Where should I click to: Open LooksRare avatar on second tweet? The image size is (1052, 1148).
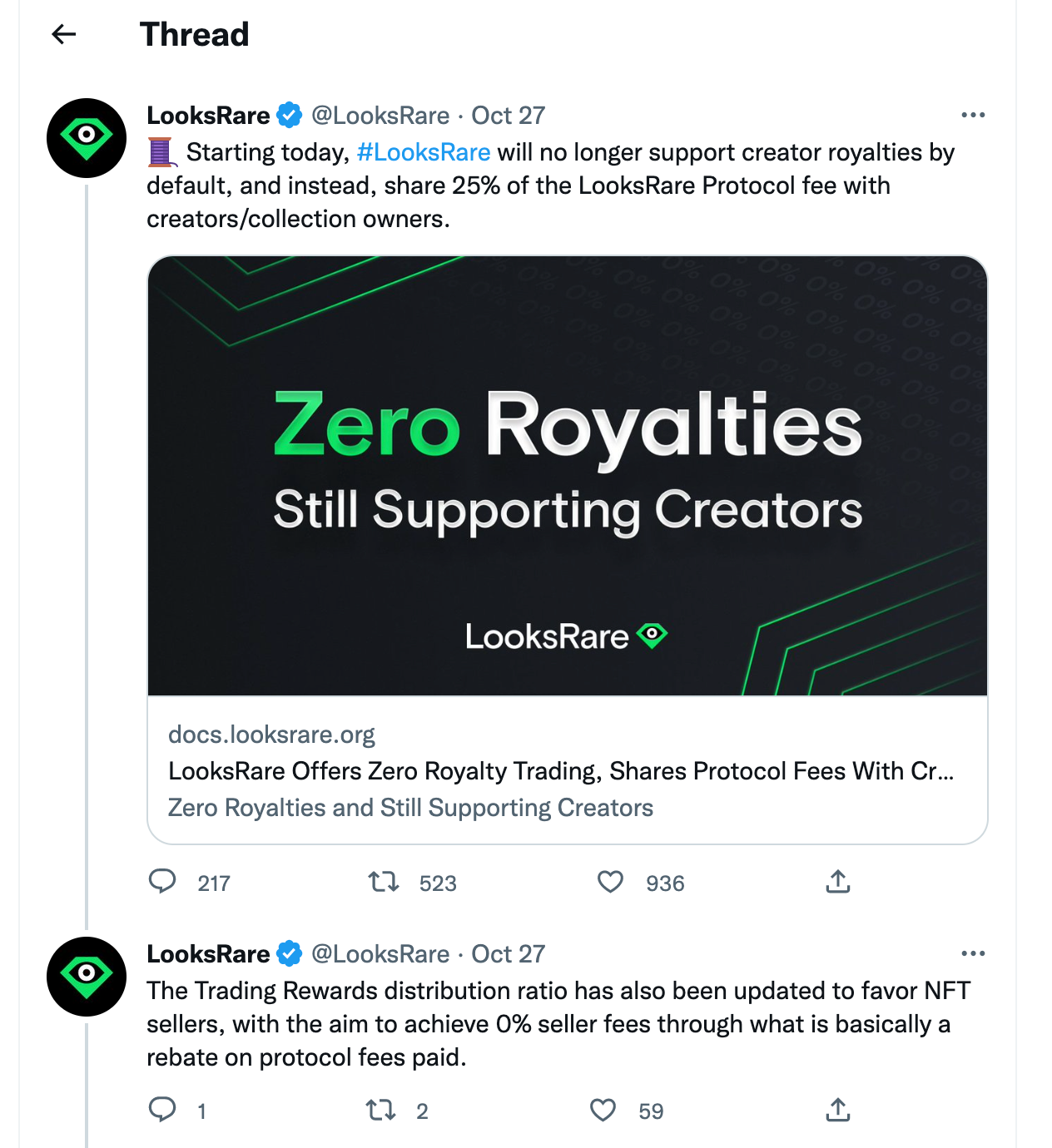pos(87,977)
